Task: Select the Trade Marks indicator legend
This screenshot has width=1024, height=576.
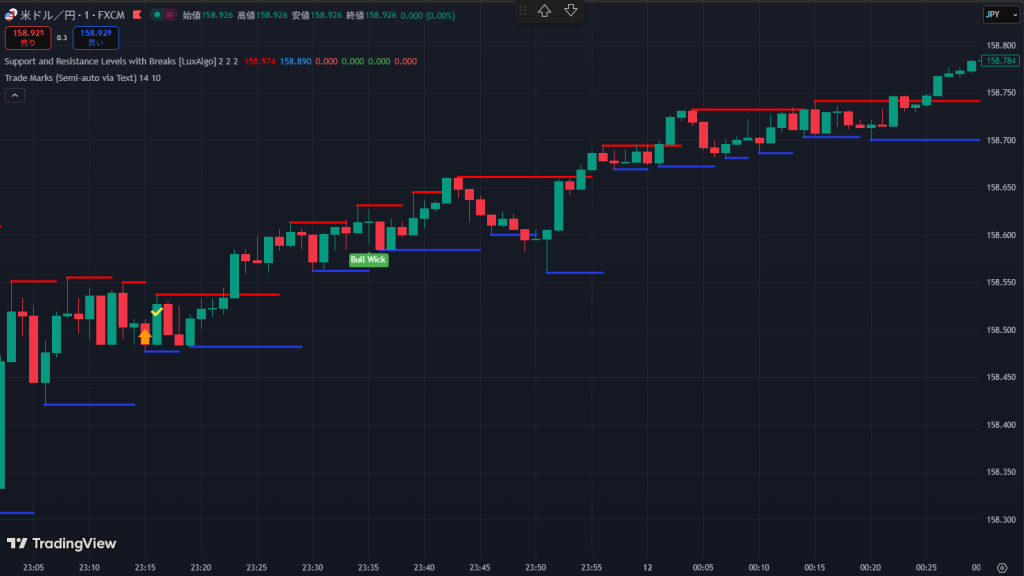Action: pyautogui.click(x=70, y=77)
